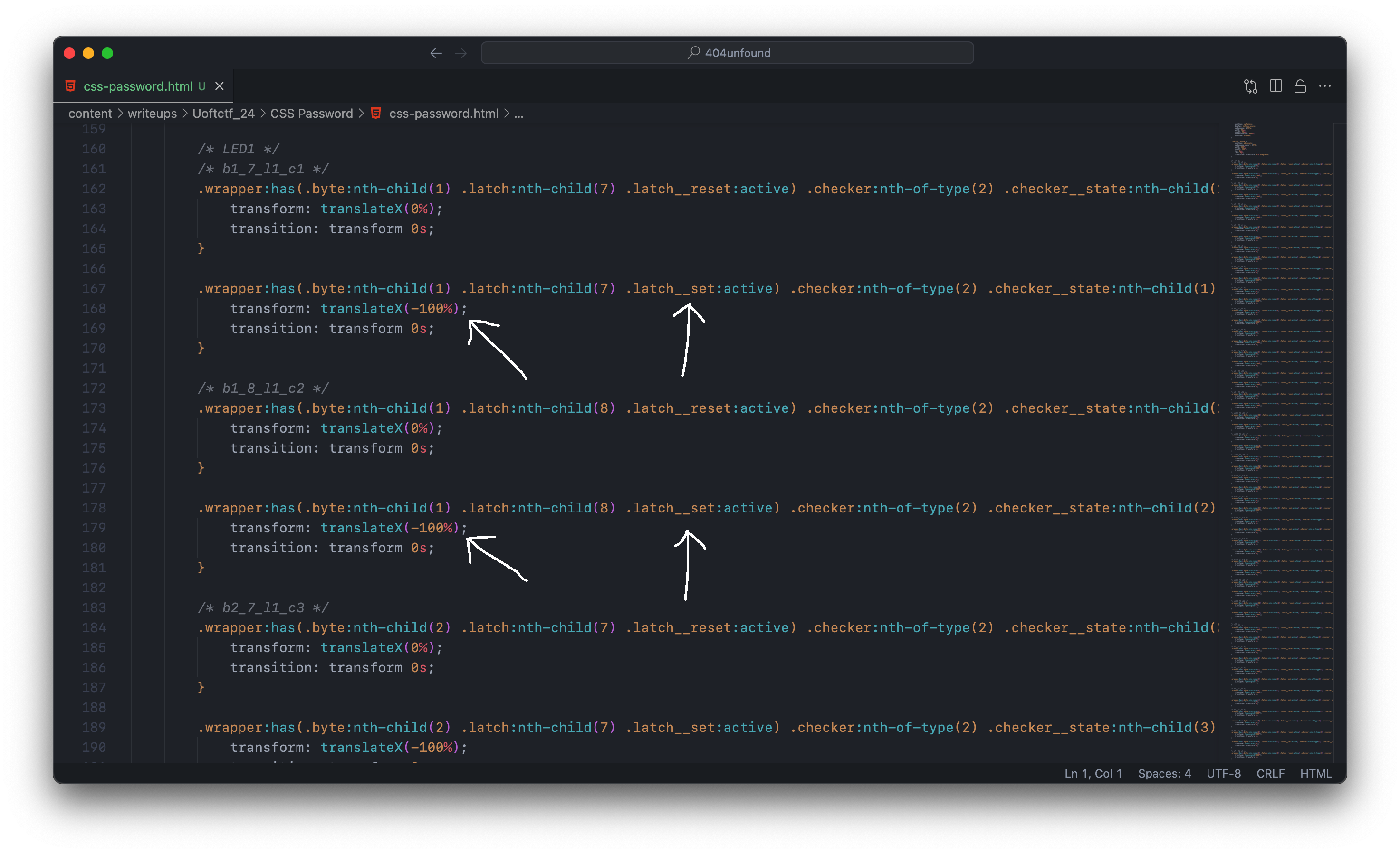Click the HTML5 icon in breadcrumb

tap(375, 113)
